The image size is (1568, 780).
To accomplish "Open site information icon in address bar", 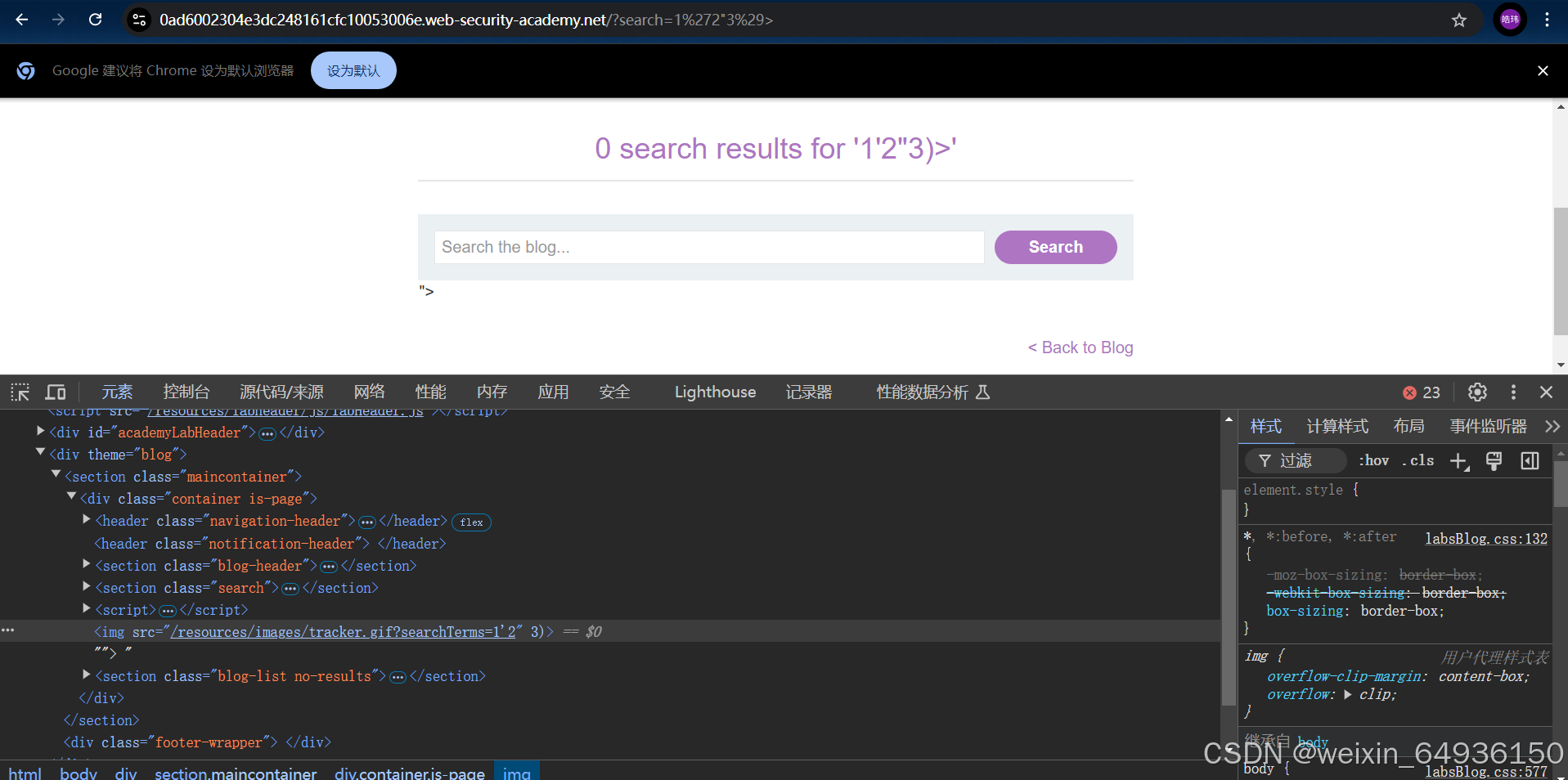I will [x=139, y=20].
